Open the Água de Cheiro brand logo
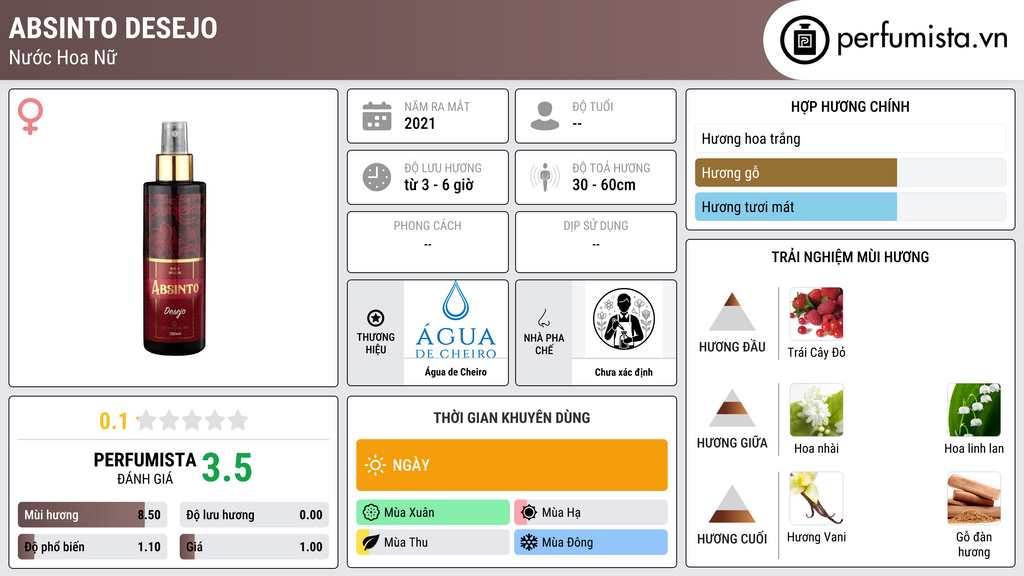The width and height of the screenshot is (1024, 576). click(456, 319)
